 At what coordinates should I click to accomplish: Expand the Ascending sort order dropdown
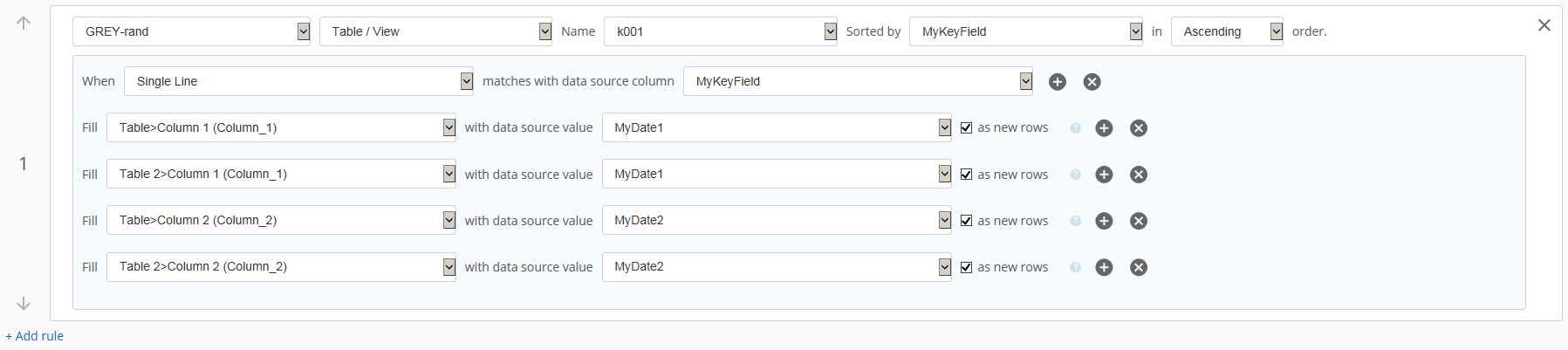(x=1226, y=31)
